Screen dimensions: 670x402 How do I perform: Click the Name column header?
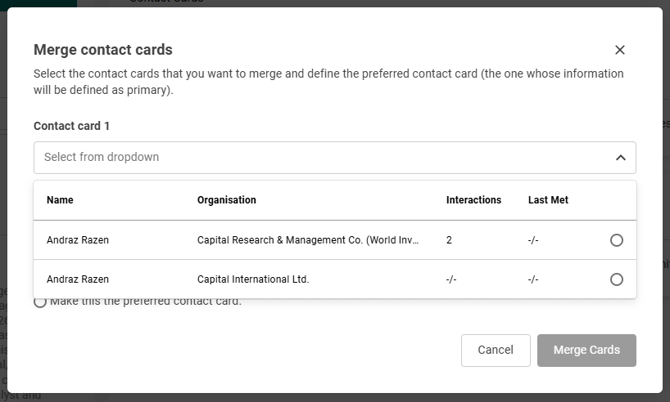click(60, 200)
